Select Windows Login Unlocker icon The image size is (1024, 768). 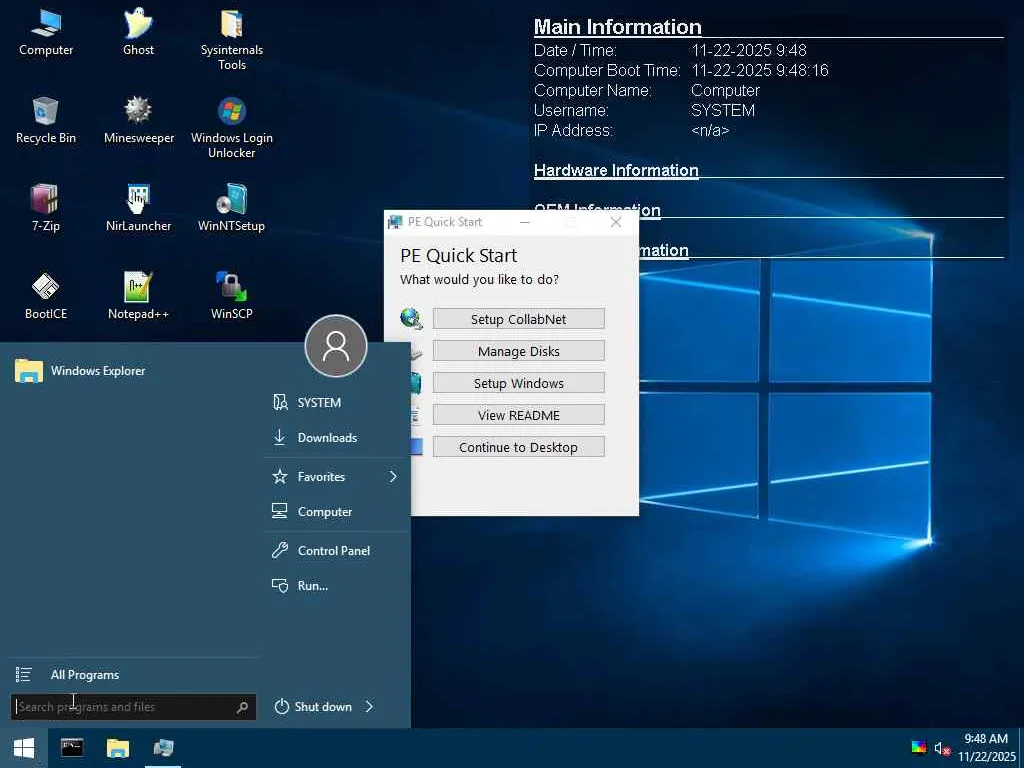click(232, 127)
